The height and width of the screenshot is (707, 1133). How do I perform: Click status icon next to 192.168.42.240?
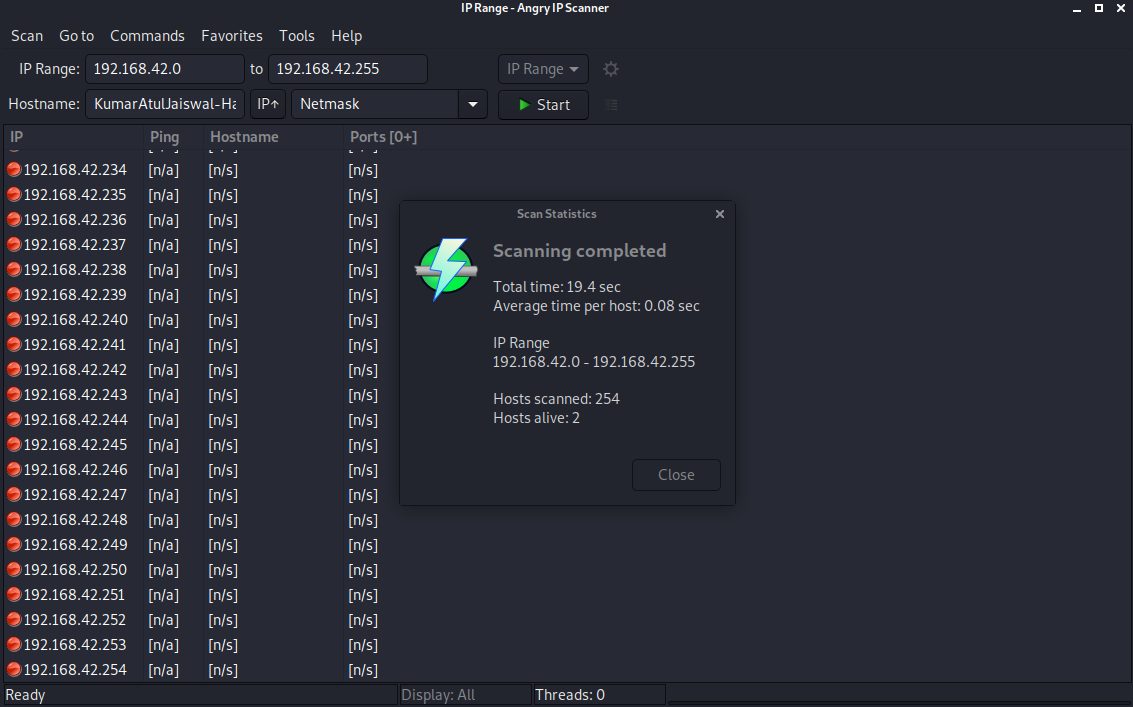tap(12, 319)
